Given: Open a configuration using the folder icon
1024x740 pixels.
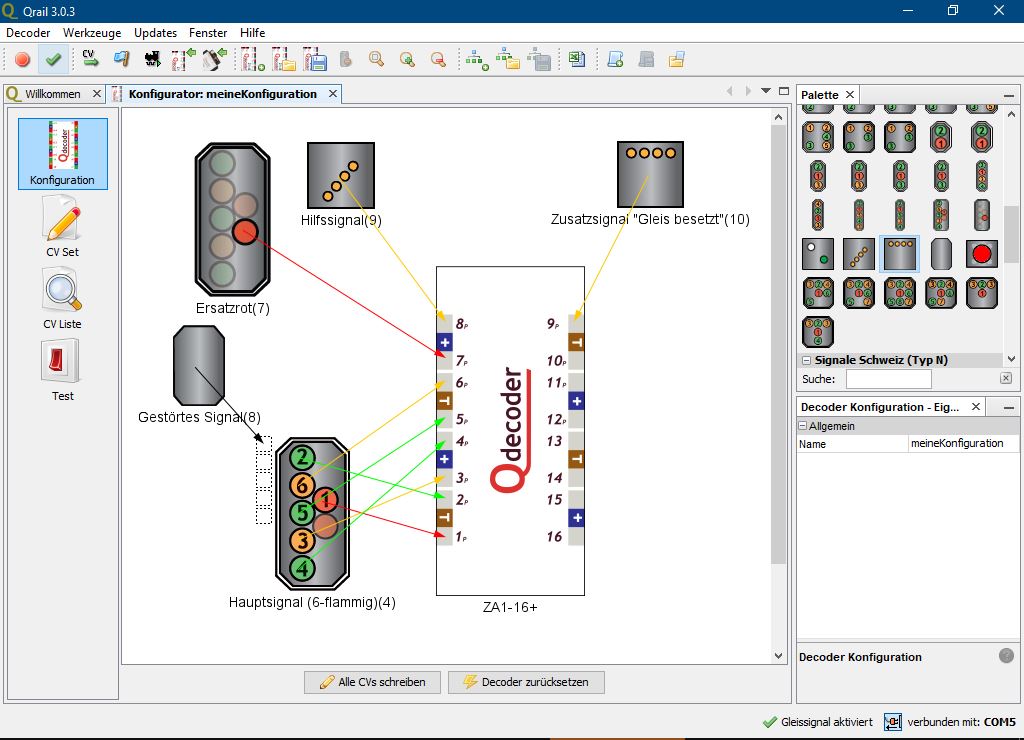Looking at the screenshot, I should (284, 59).
